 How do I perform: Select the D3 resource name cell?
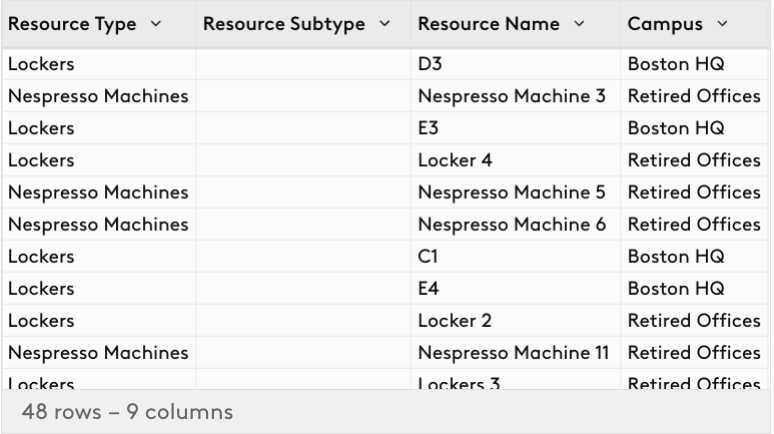pos(515,64)
